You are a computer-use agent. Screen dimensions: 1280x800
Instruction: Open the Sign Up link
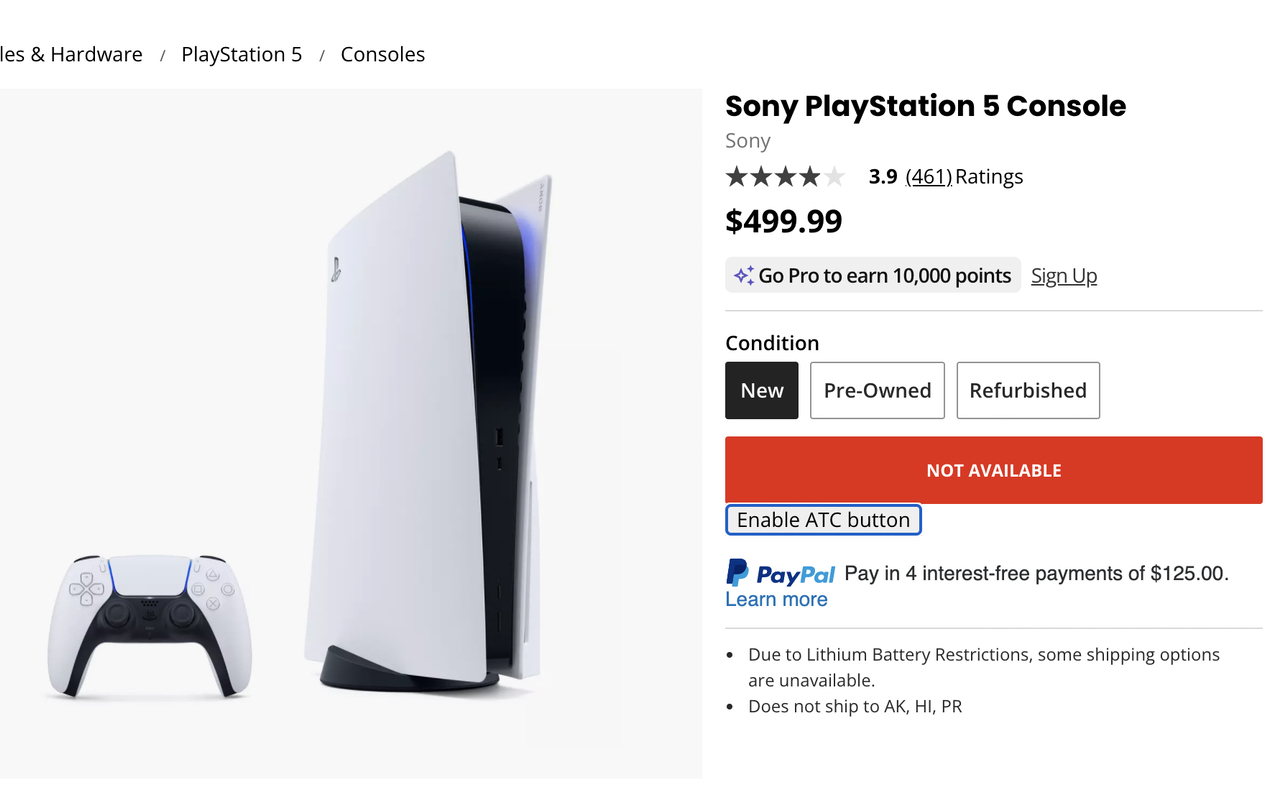tap(1063, 274)
